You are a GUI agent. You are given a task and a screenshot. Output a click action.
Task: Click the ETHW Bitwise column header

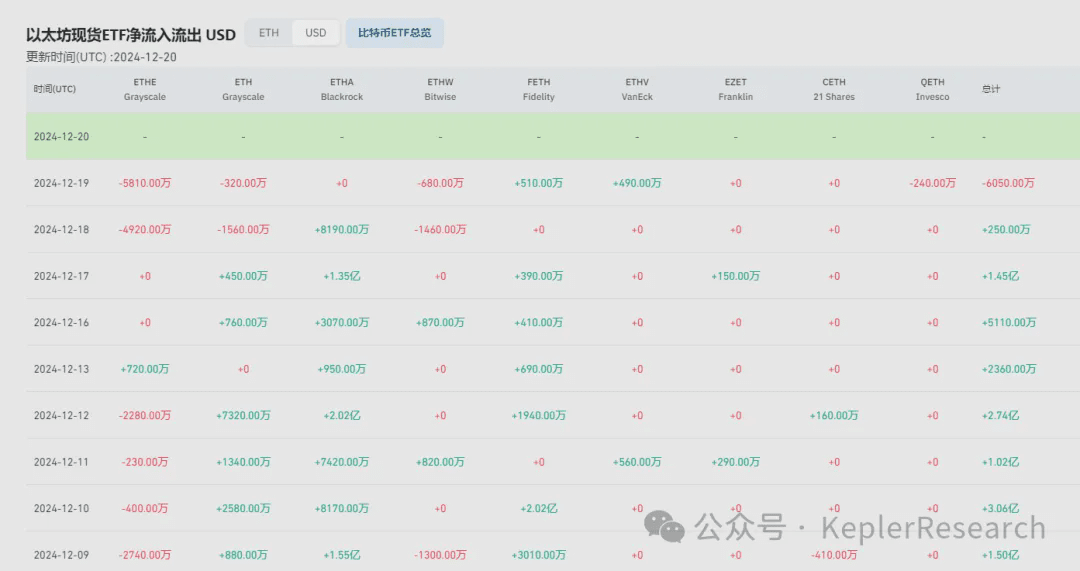point(440,90)
